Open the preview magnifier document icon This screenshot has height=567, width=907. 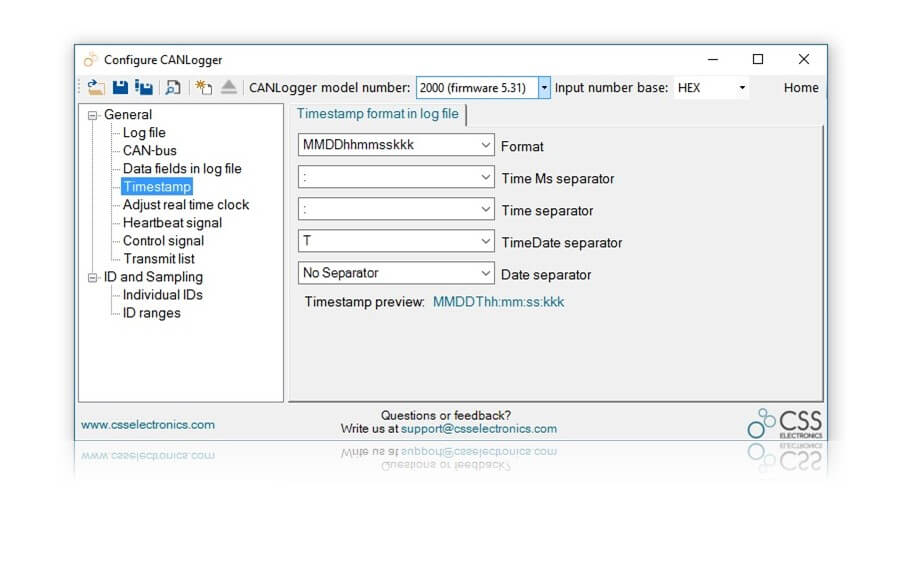coord(172,87)
